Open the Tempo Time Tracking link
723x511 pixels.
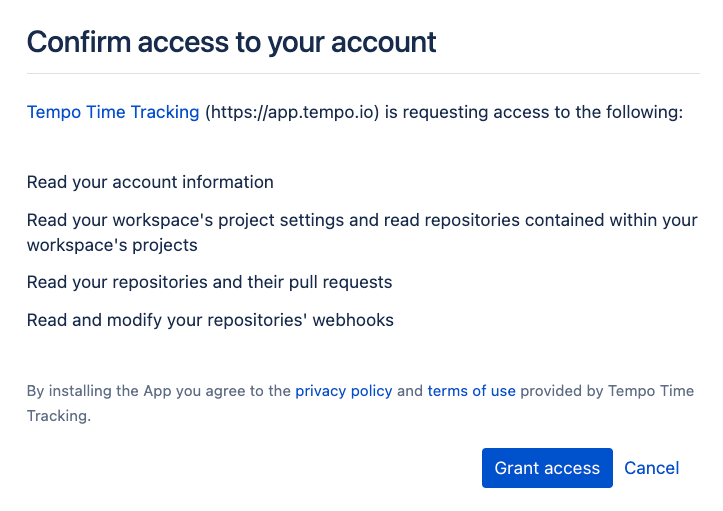(x=113, y=112)
